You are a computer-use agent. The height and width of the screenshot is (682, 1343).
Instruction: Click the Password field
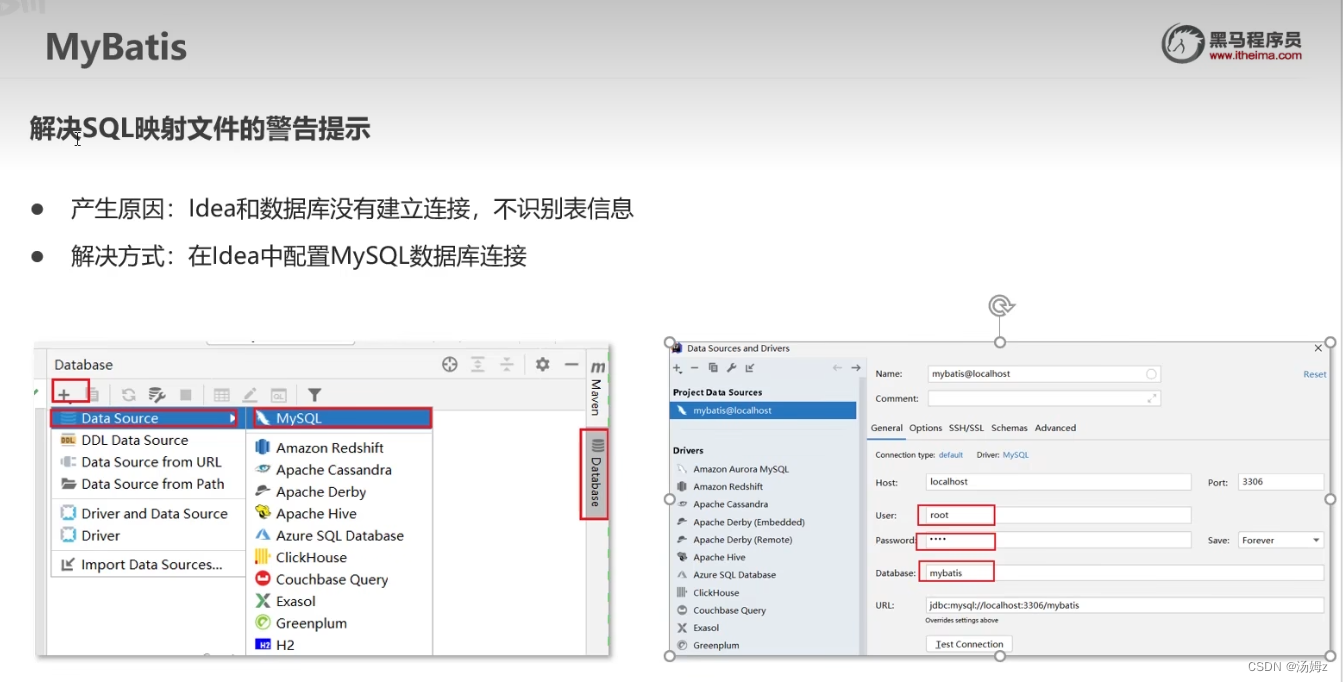[x=1059, y=540]
